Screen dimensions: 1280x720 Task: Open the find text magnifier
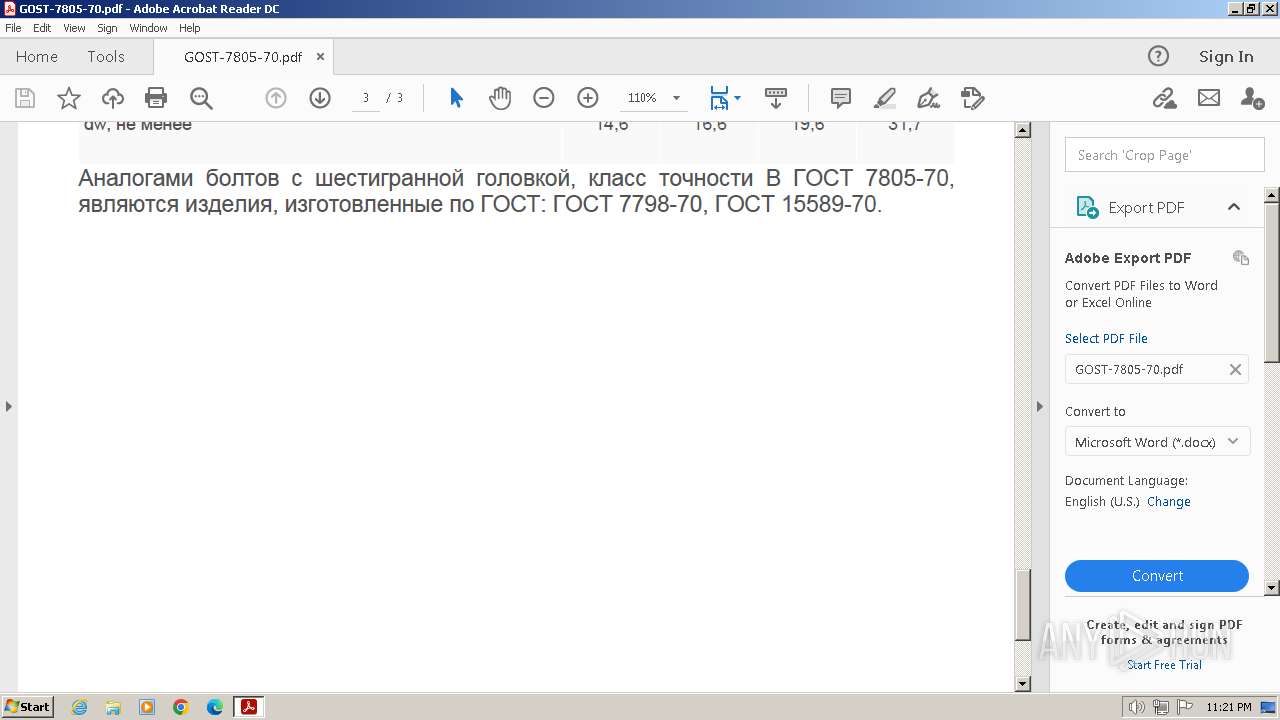click(201, 98)
